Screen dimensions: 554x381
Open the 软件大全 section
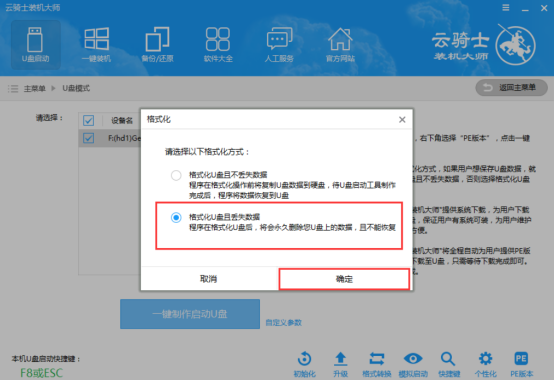tap(218, 45)
